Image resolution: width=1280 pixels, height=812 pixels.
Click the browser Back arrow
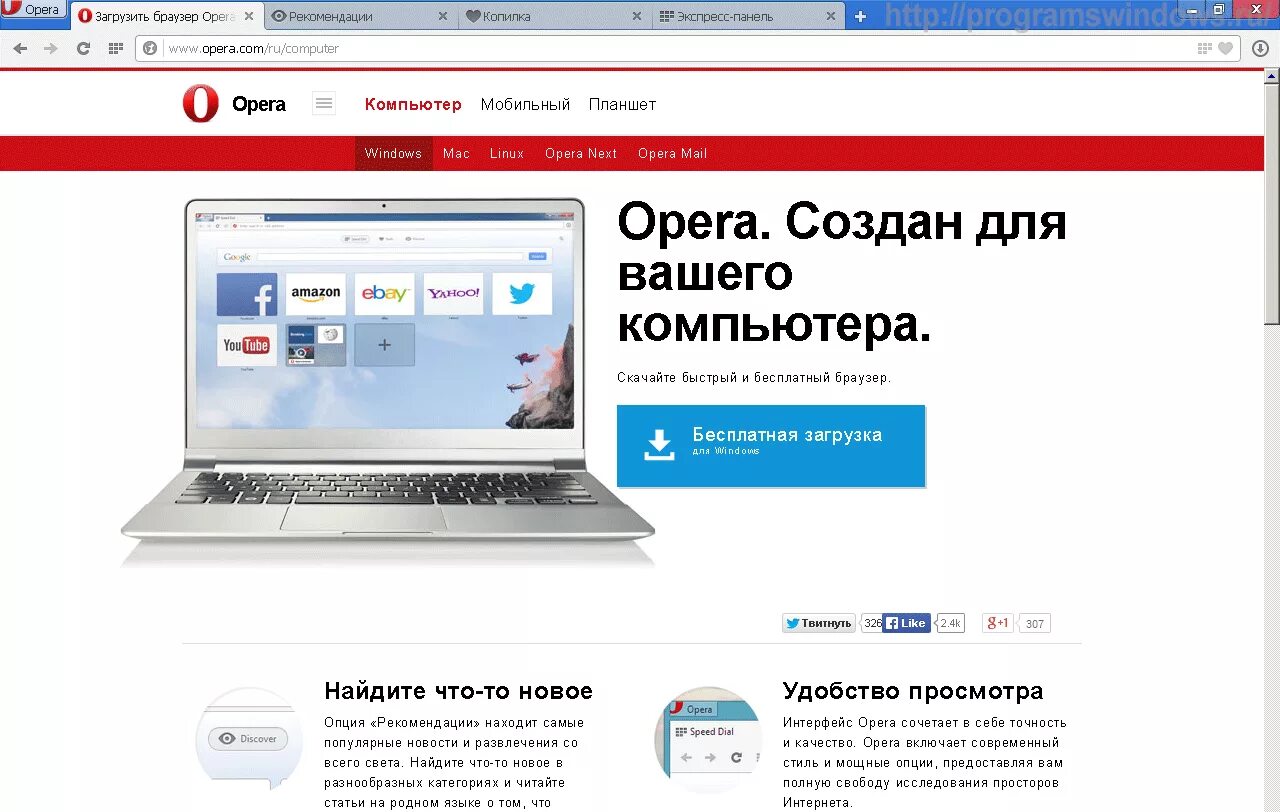point(20,48)
